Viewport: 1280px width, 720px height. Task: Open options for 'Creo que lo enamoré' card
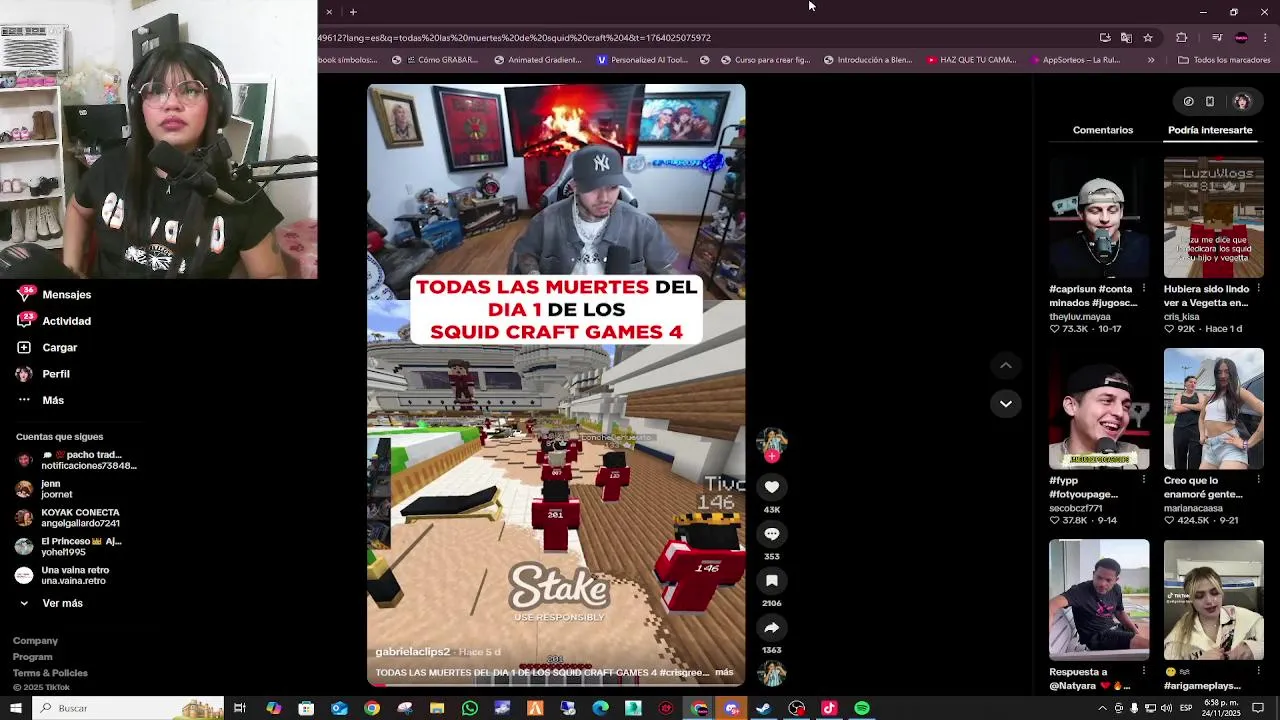1258,480
